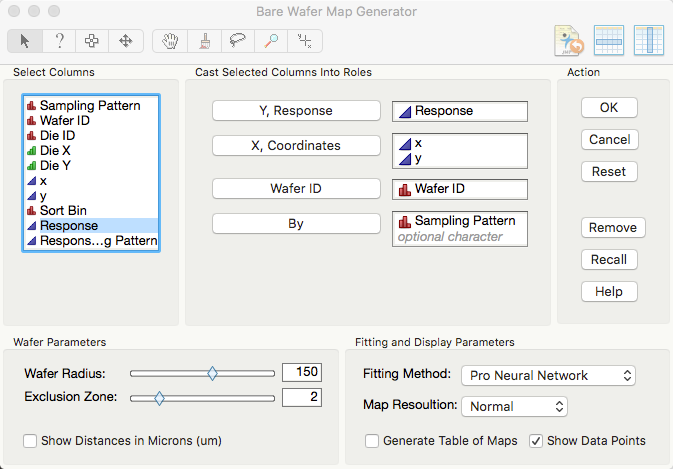Viewport: 673px width, 469px height.
Task: Select Response in Y role box
Action: 460,111
